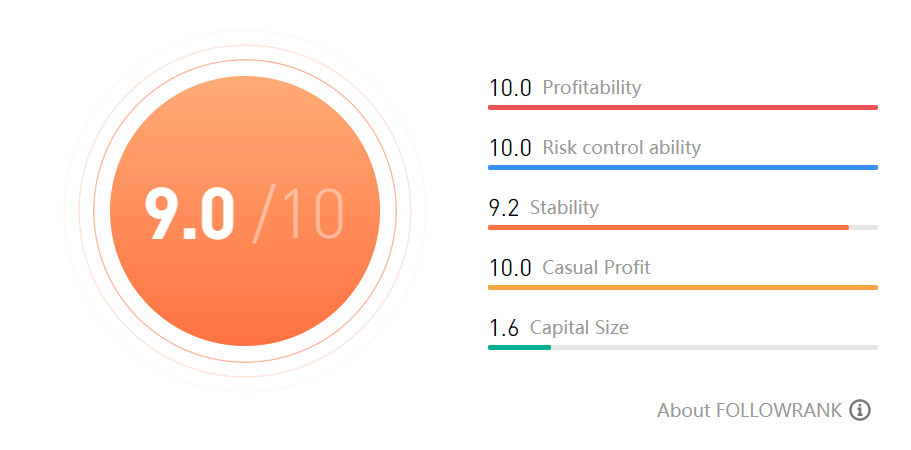Image resolution: width=911 pixels, height=450 pixels.
Task: Click the orange Stability progress bar
Action: [668, 227]
